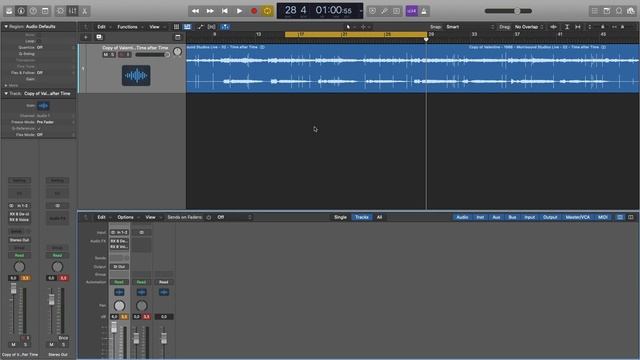Open Quick Help question mark icon
This screenshot has height=360, width=640.
tap(33, 11)
